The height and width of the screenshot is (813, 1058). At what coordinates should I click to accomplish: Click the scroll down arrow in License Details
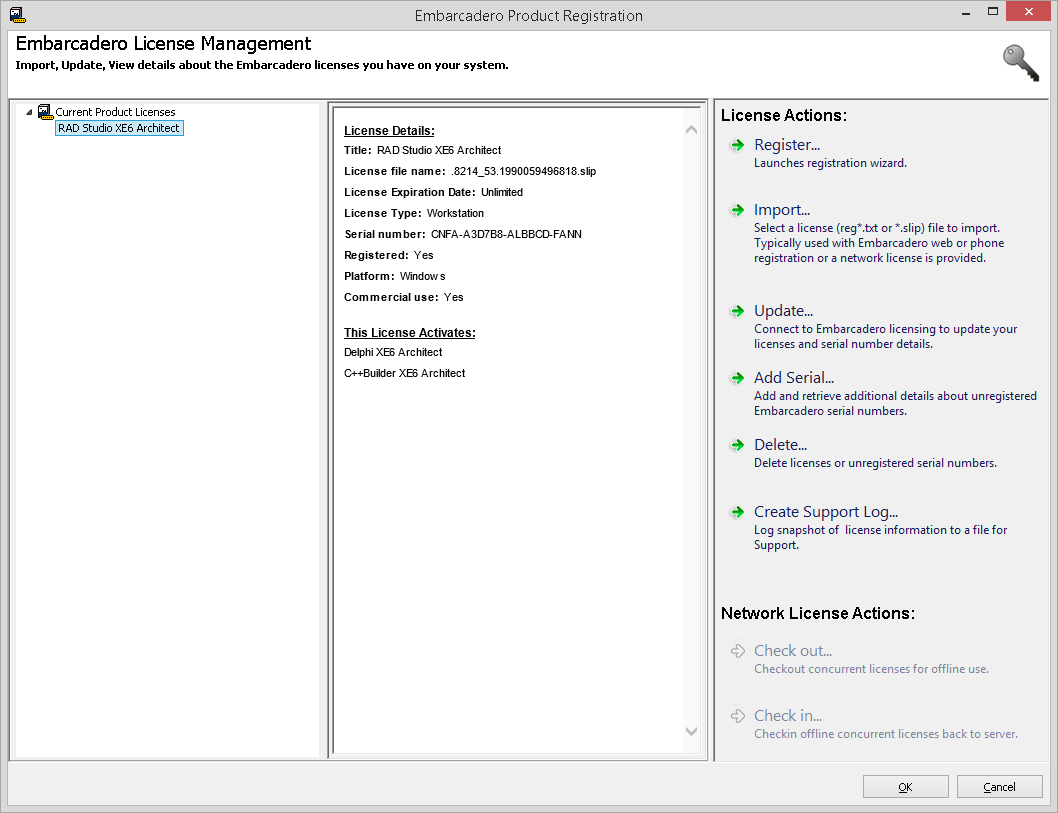coord(691,731)
